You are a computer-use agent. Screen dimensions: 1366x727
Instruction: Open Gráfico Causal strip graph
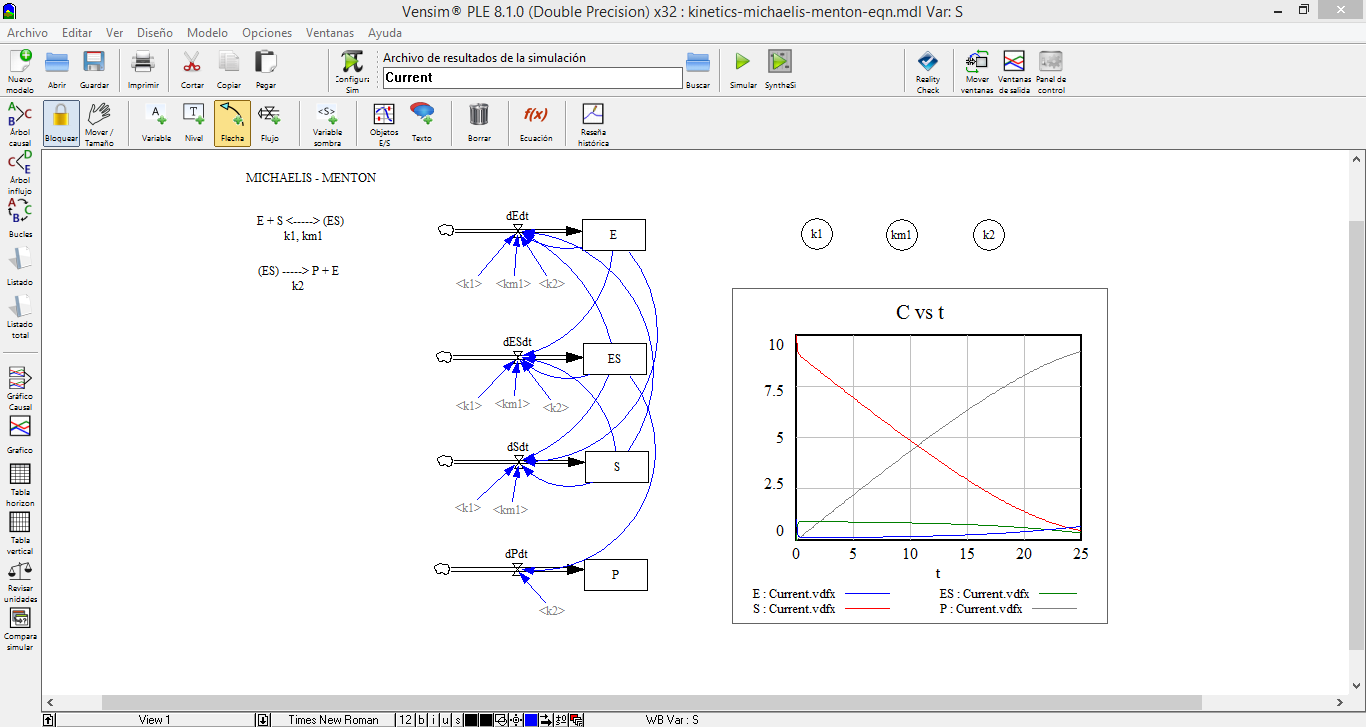point(20,388)
